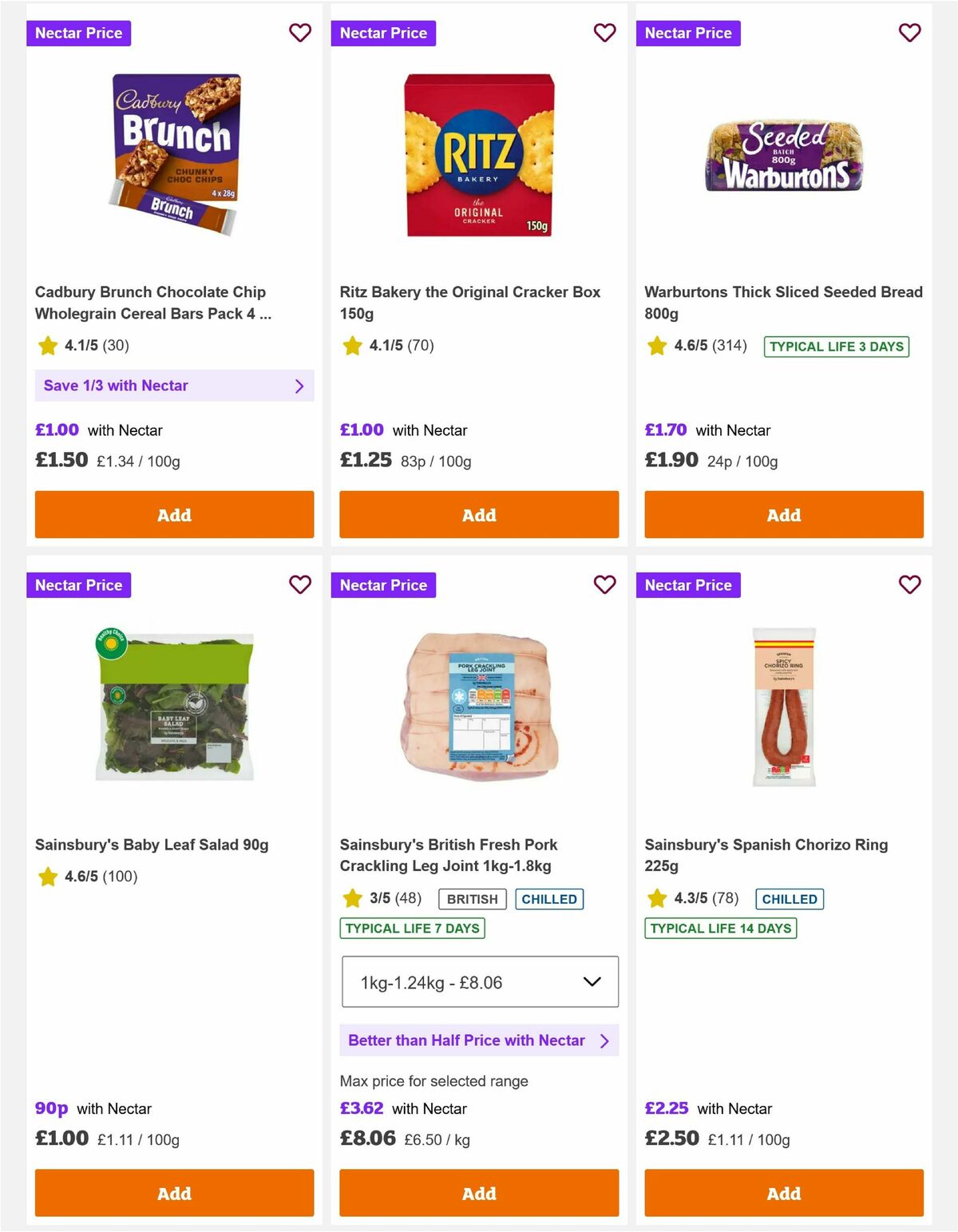Favourite Warburtons Thick Sliced Seeded Bread

pos(909,33)
